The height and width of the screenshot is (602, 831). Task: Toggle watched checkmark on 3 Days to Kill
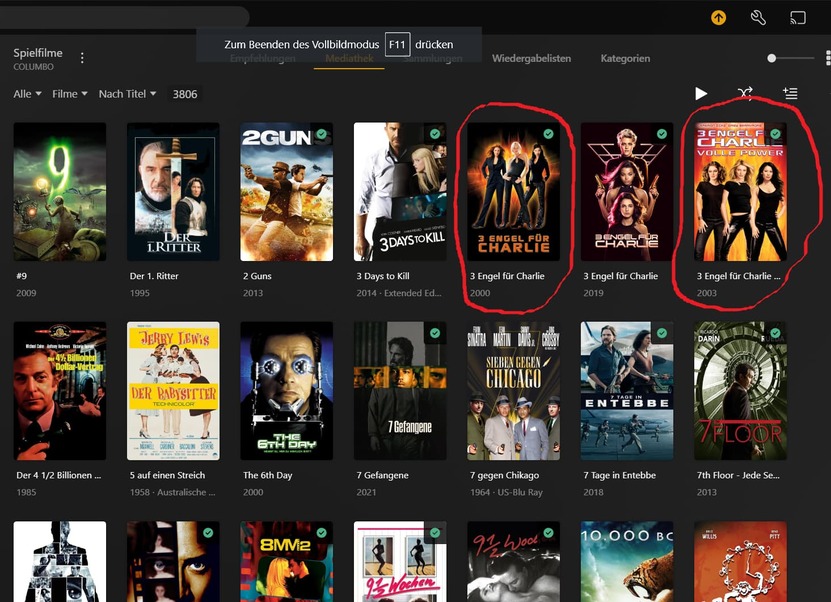[435, 134]
